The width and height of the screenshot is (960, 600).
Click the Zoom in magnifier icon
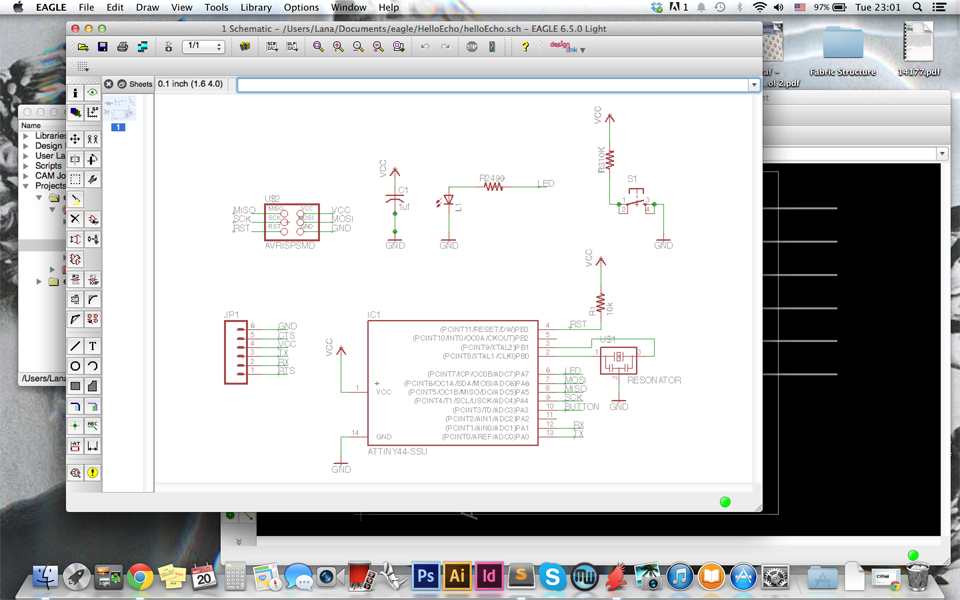click(338, 47)
